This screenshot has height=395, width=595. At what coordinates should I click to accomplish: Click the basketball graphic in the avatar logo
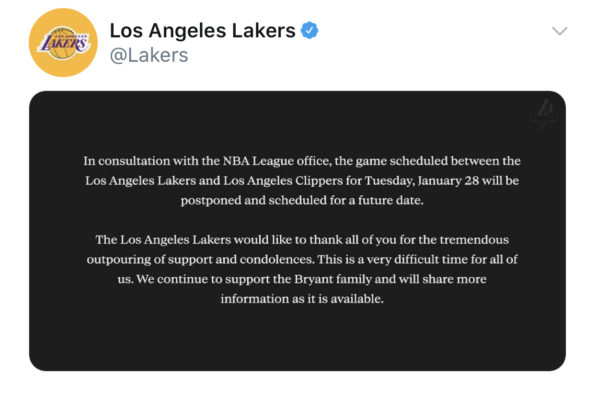tap(63, 43)
